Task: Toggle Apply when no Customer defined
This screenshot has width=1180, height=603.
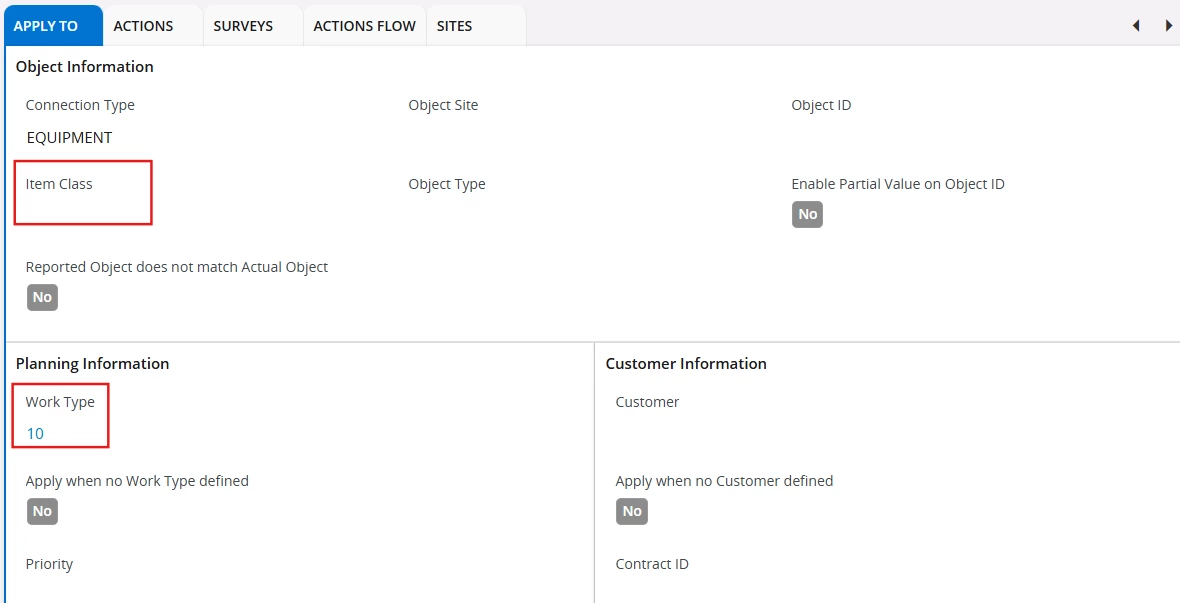Action: coord(632,511)
